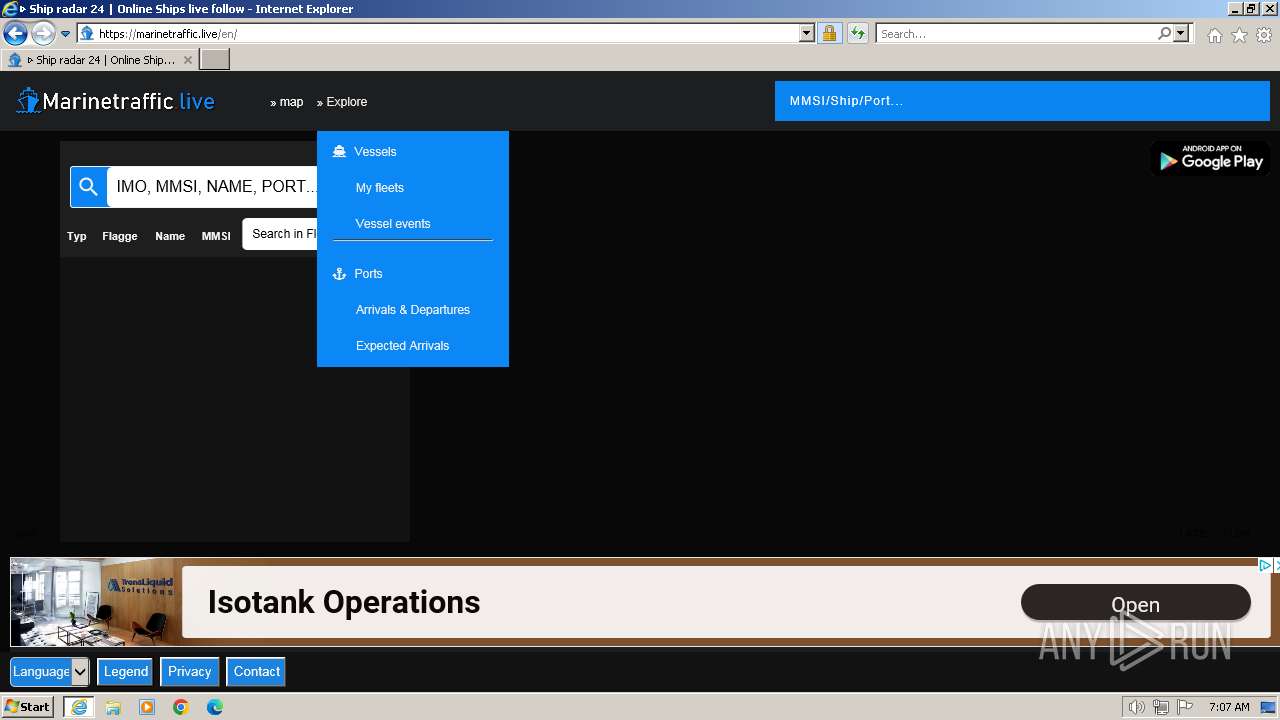This screenshot has height=720, width=1280.
Task: Click the volume speaker tray icon
Action: pos(1136,707)
